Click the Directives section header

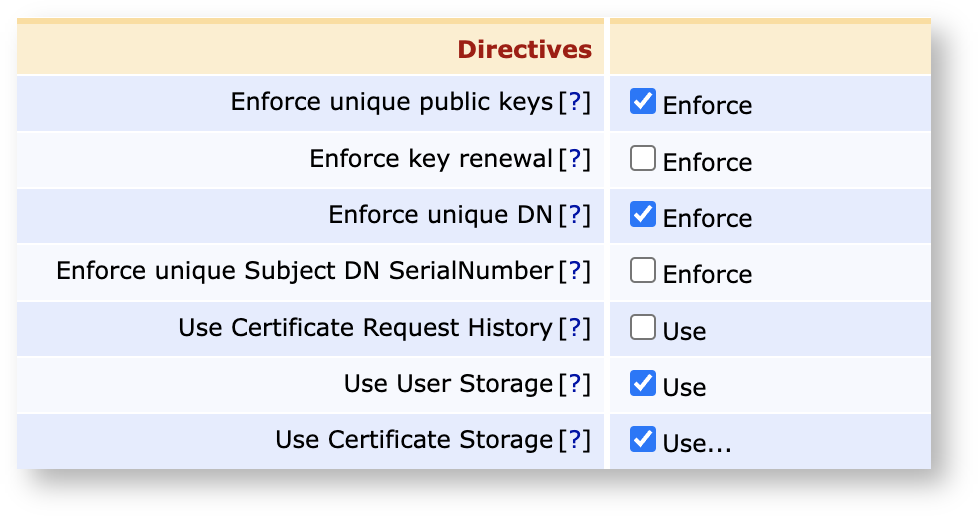click(524, 49)
